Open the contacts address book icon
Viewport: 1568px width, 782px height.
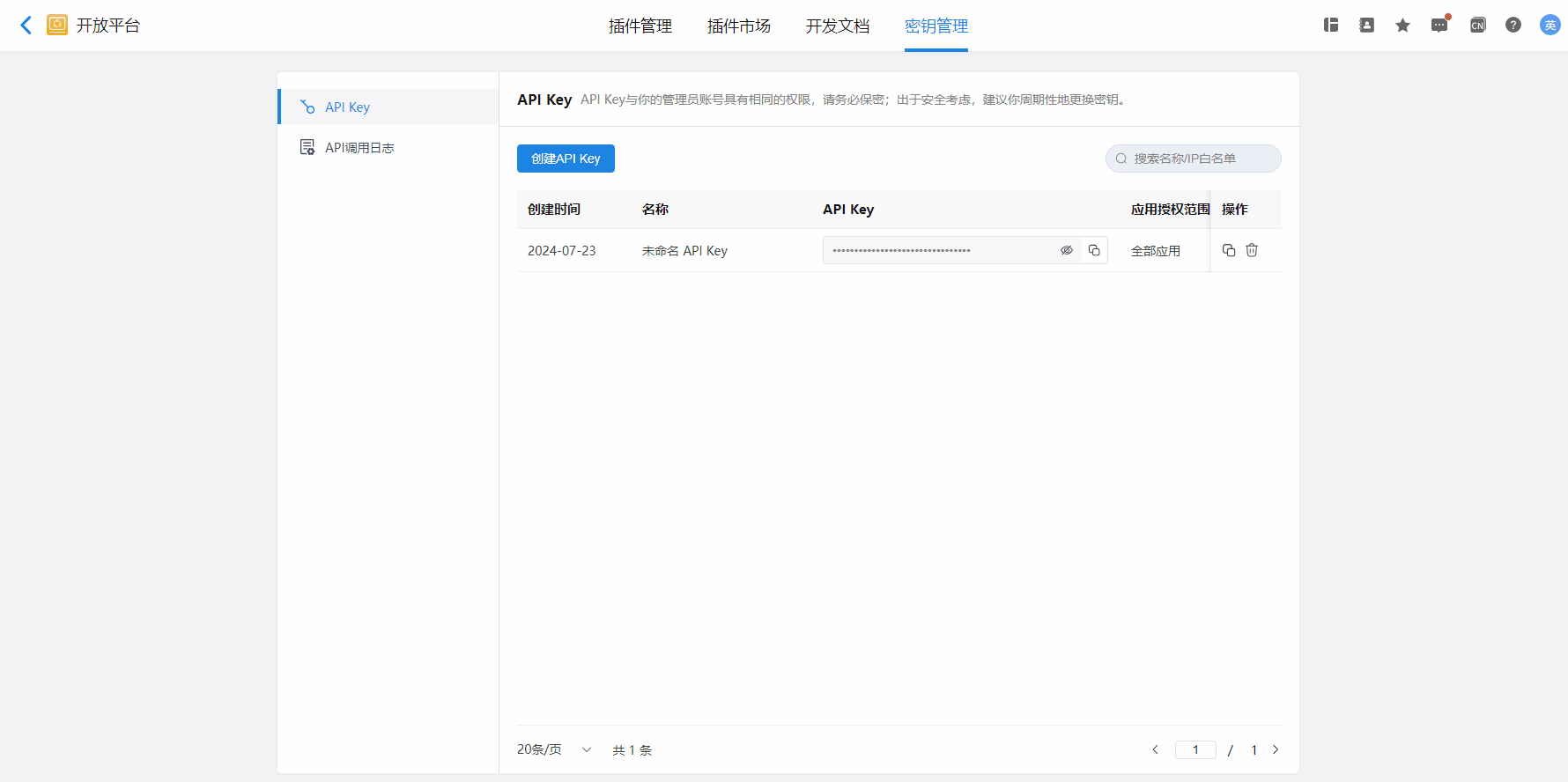point(1366,25)
